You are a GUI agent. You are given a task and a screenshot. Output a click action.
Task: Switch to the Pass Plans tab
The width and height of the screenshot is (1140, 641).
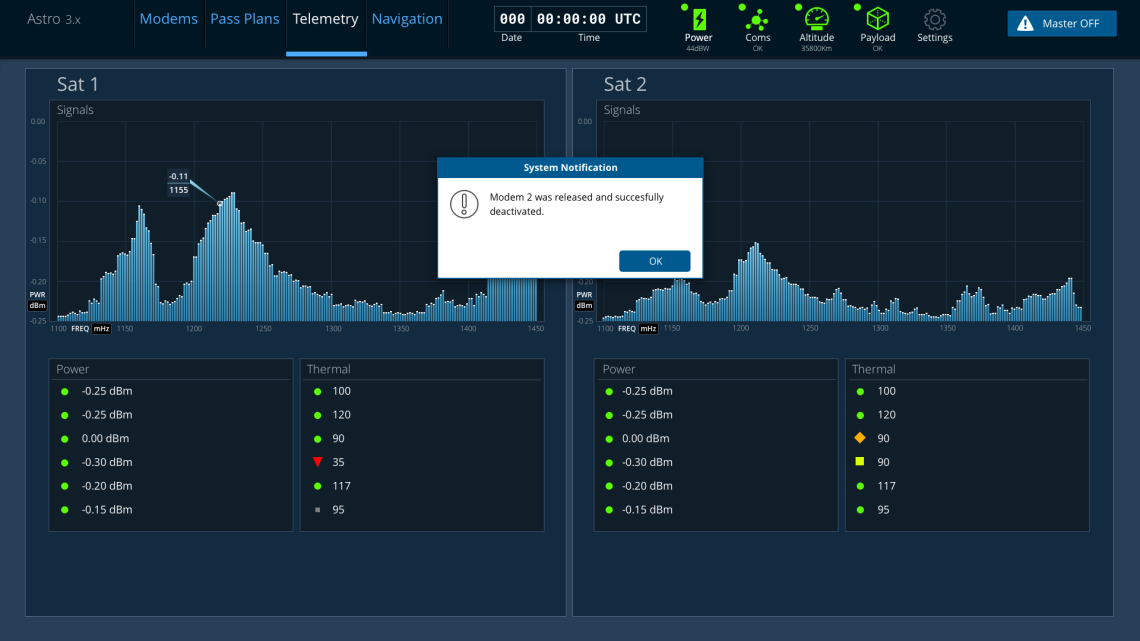tap(244, 19)
